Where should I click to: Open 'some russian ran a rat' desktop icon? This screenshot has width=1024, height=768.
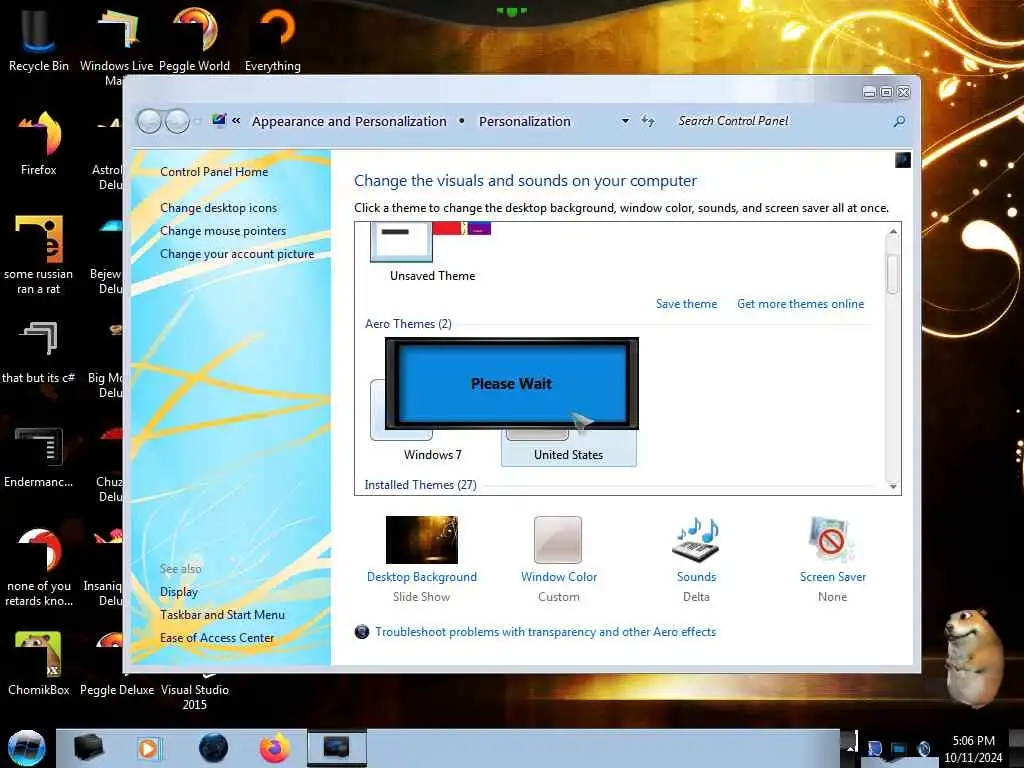point(39,255)
